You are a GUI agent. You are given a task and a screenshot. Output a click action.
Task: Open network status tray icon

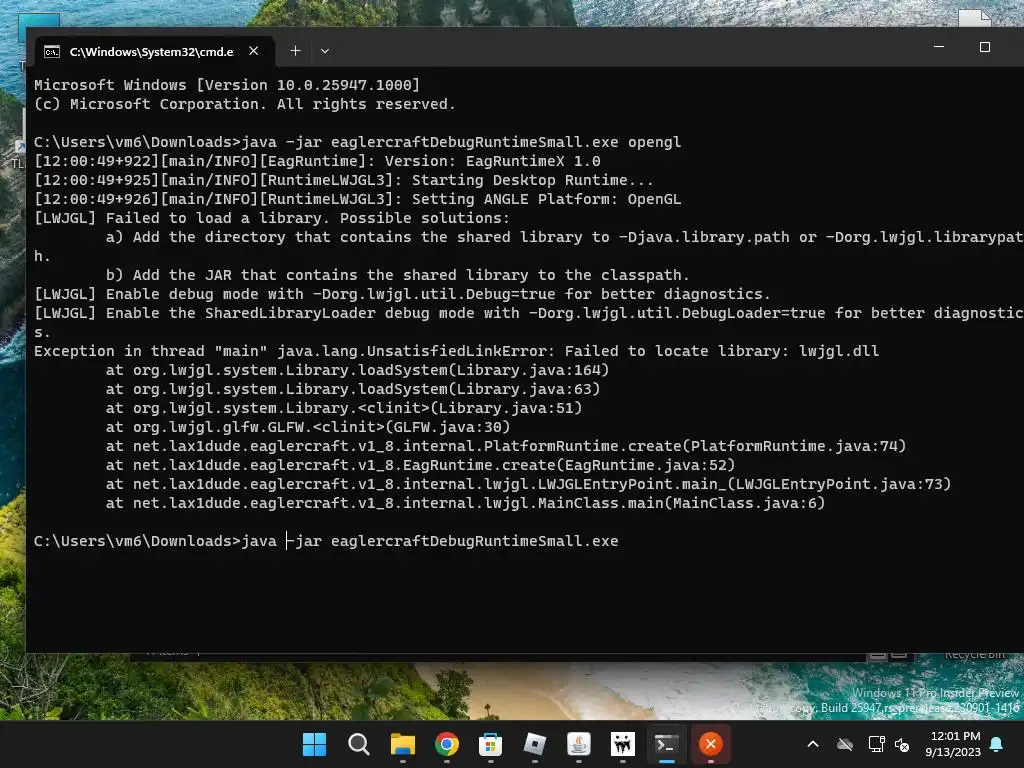tap(876, 744)
